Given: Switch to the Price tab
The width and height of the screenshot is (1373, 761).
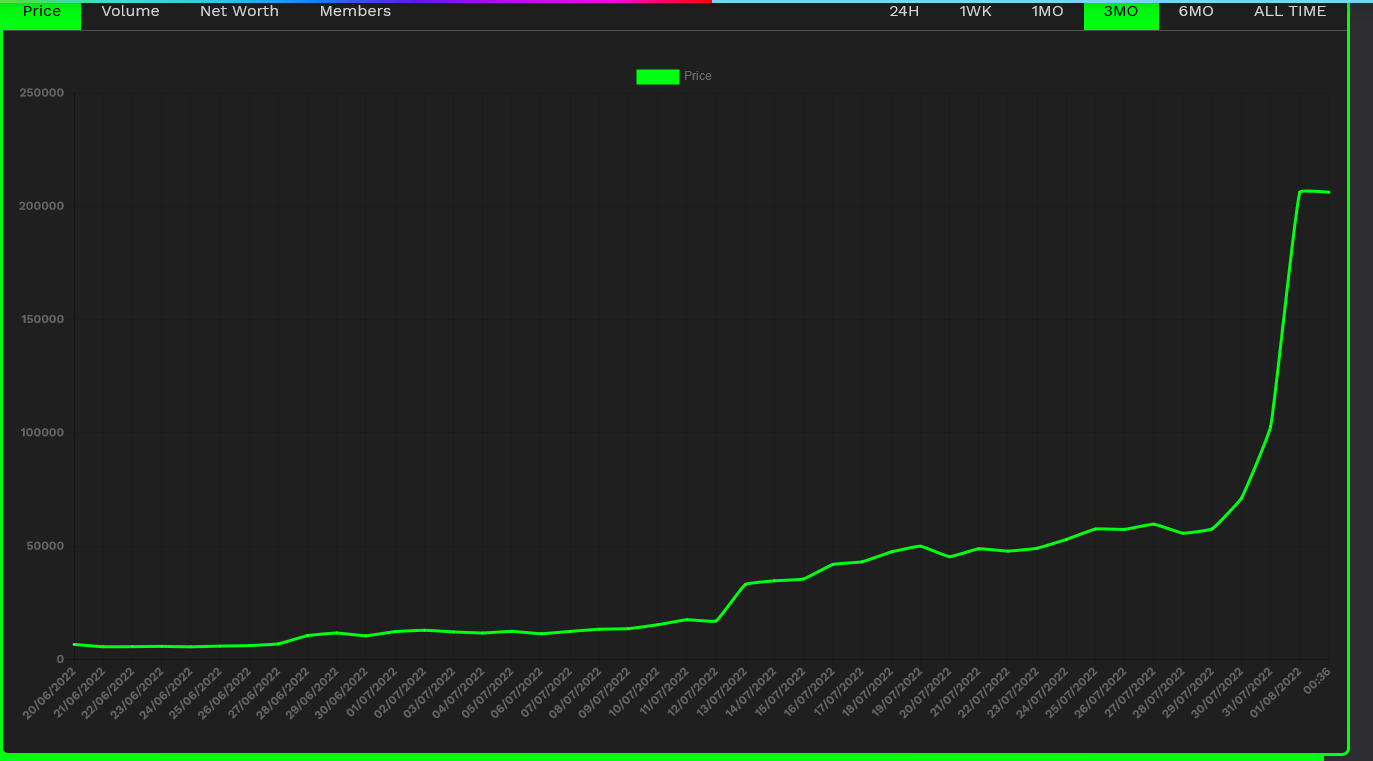Looking at the screenshot, I should [42, 13].
